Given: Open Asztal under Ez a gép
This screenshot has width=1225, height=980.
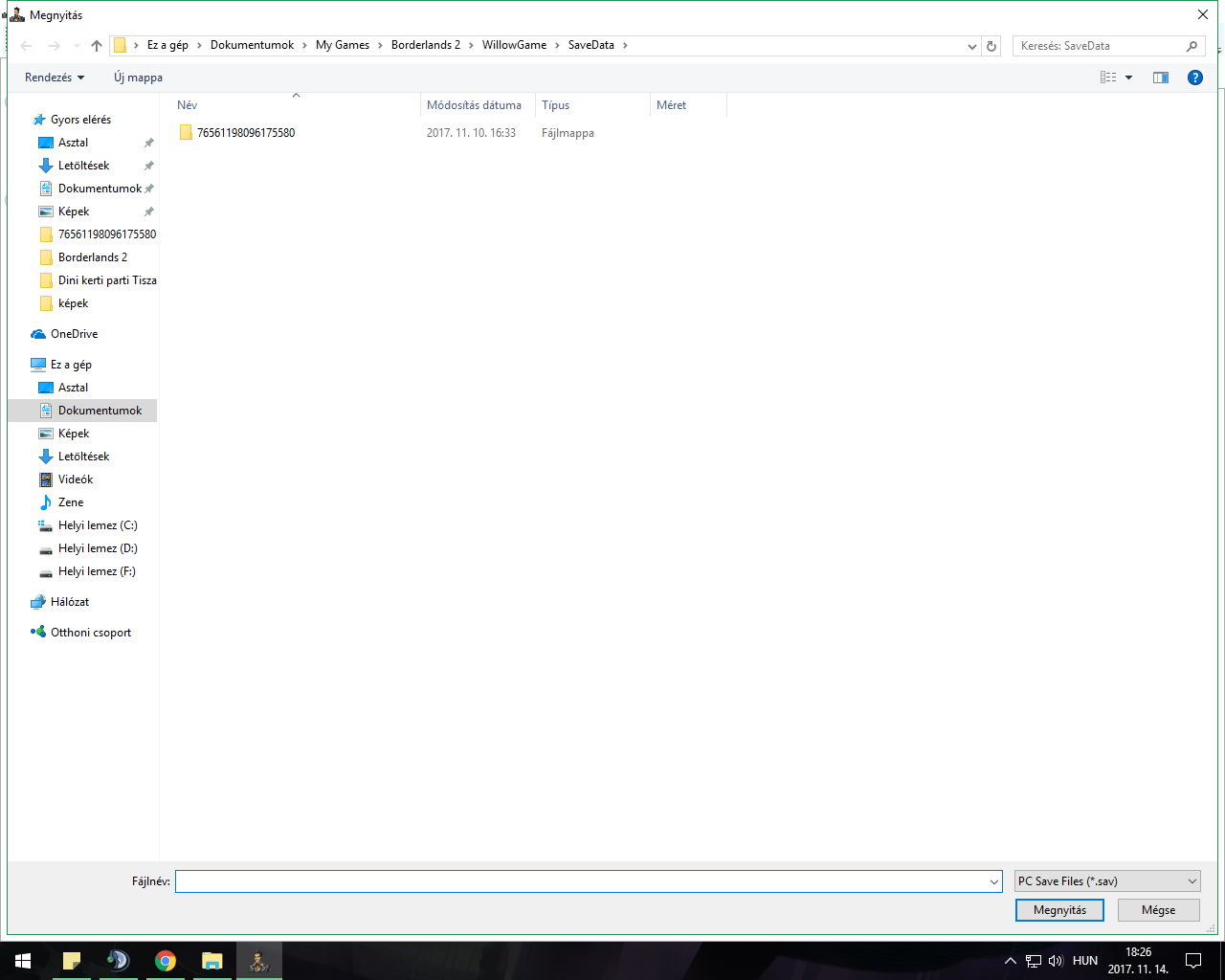Looking at the screenshot, I should (x=73, y=388).
